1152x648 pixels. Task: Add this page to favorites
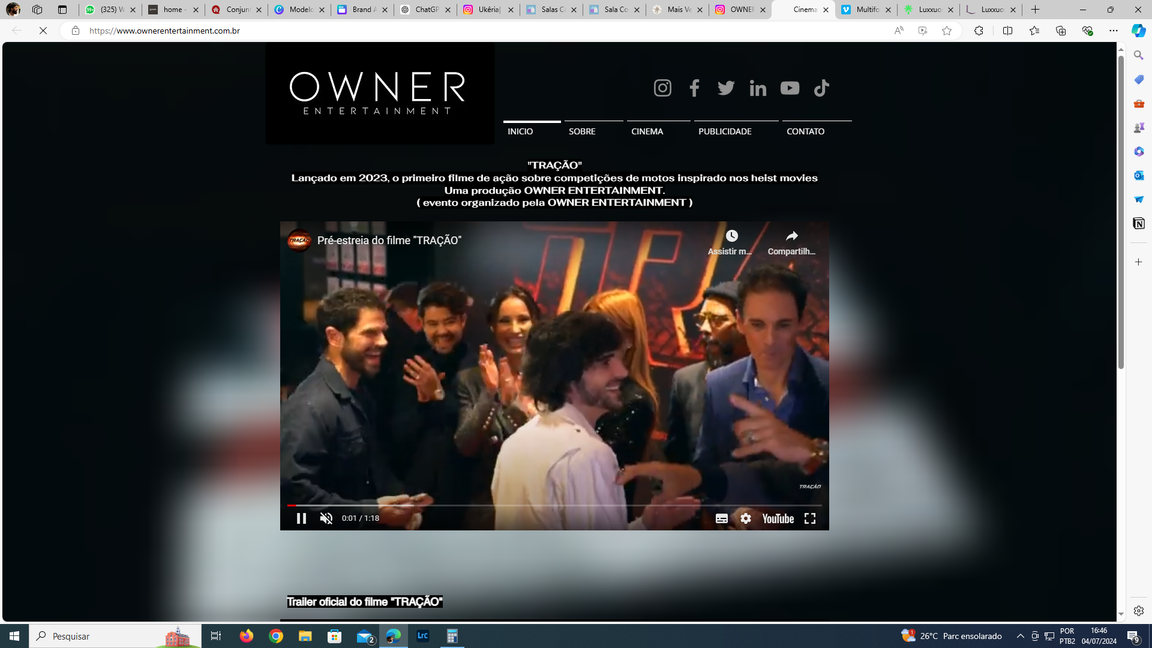pos(947,31)
